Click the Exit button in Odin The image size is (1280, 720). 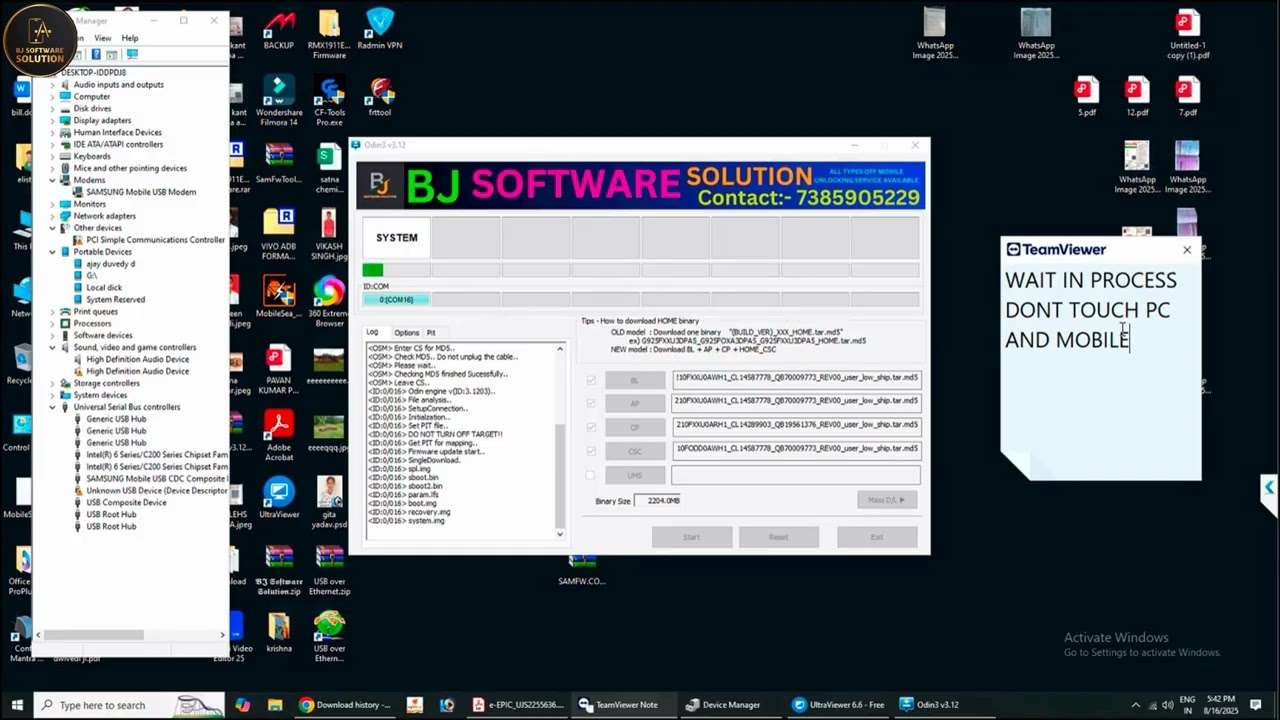point(876,537)
